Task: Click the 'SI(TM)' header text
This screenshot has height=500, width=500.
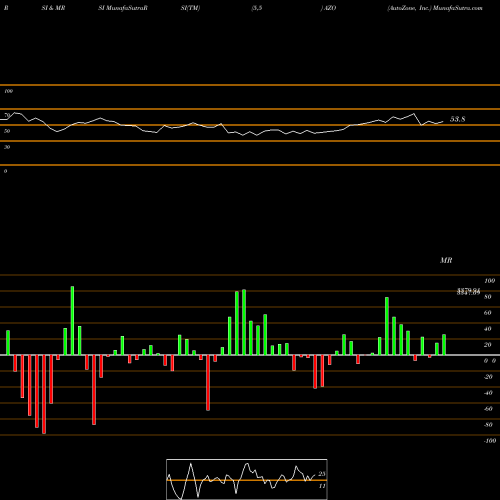Action: point(190,8)
